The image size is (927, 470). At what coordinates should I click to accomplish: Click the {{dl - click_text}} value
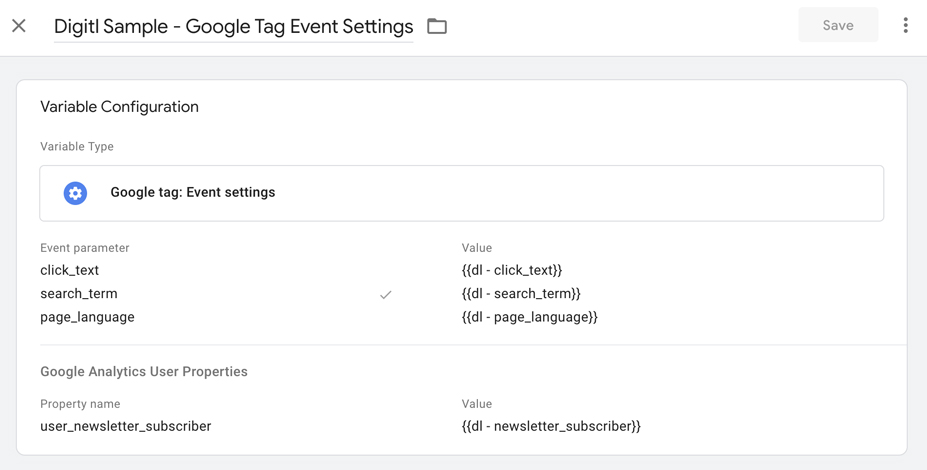click(511, 270)
